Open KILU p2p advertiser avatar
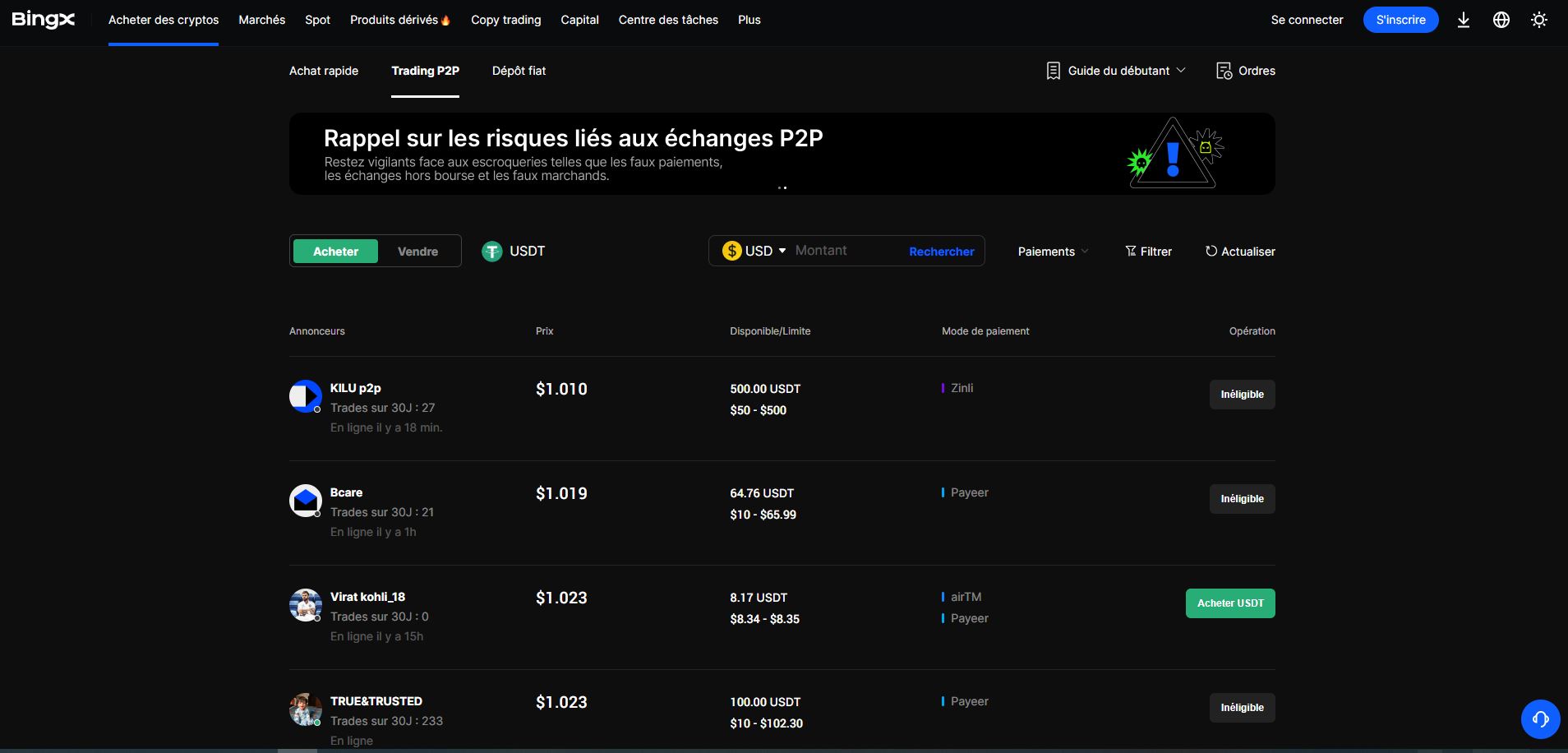 306,396
